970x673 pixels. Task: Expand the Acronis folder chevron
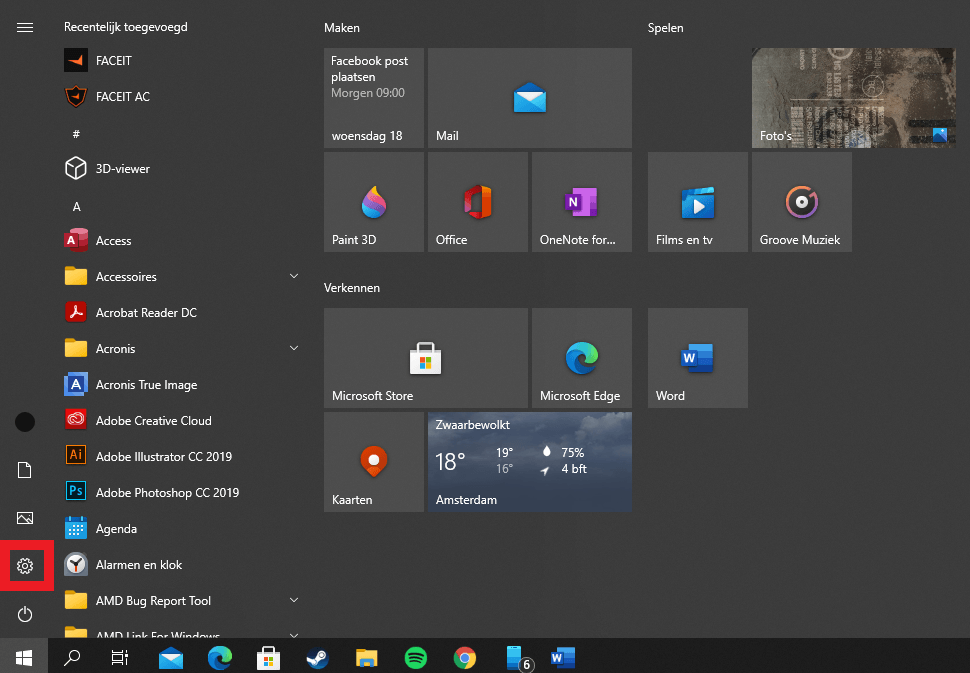294,348
